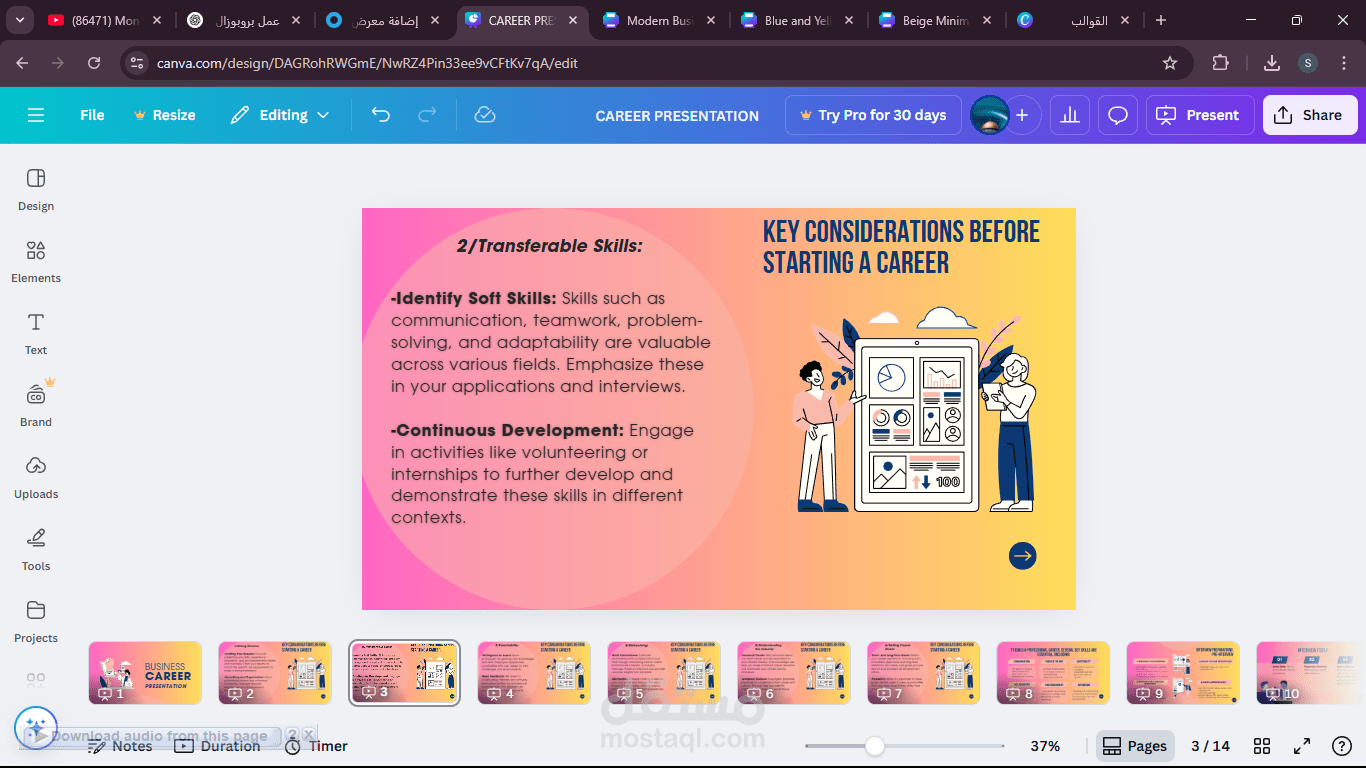
Task: Click the tablet illustration on the slide
Action: (x=916, y=425)
